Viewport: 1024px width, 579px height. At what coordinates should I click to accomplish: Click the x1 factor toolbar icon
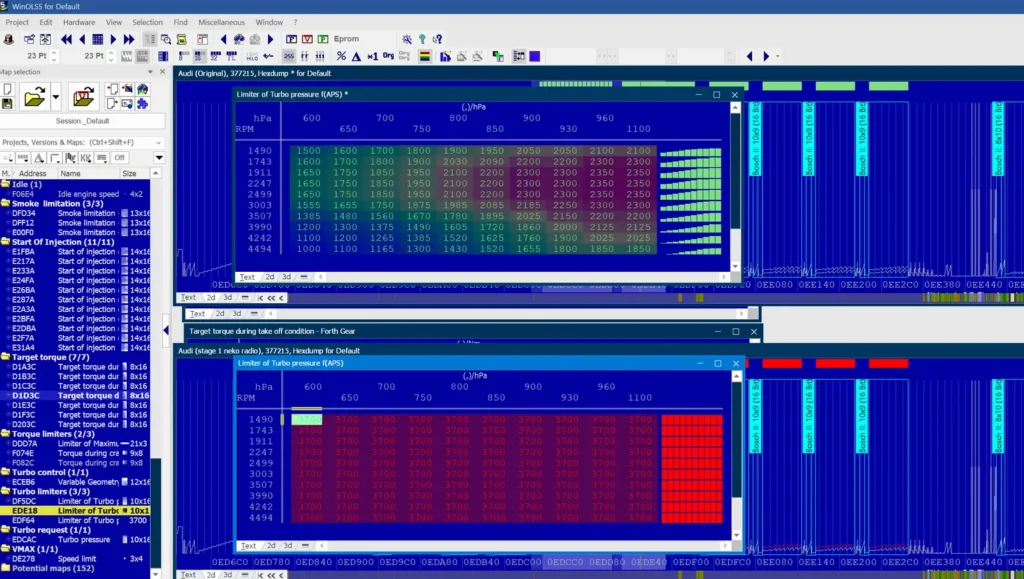click(x=372, y=56)
